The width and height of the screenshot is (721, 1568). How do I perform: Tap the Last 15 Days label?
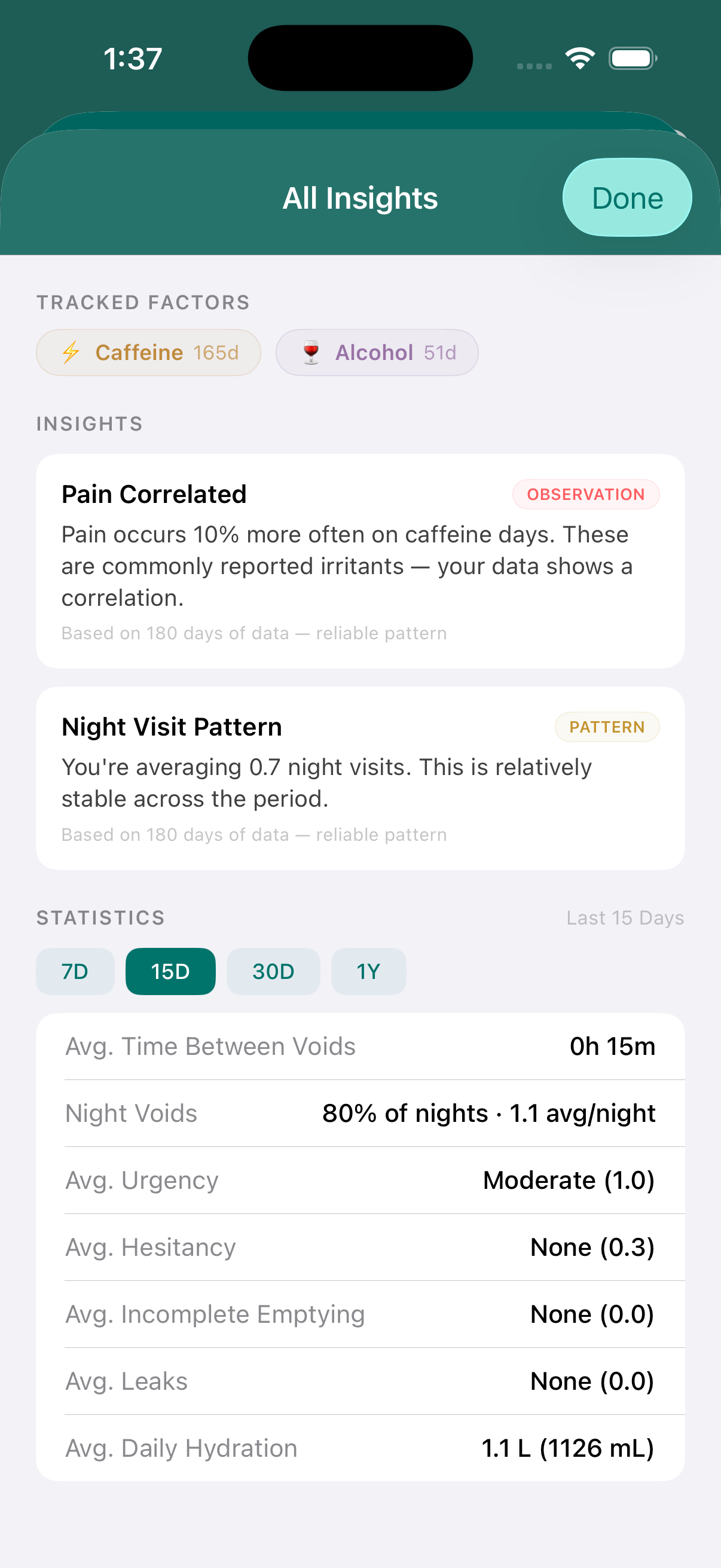[x=625, y=917]
